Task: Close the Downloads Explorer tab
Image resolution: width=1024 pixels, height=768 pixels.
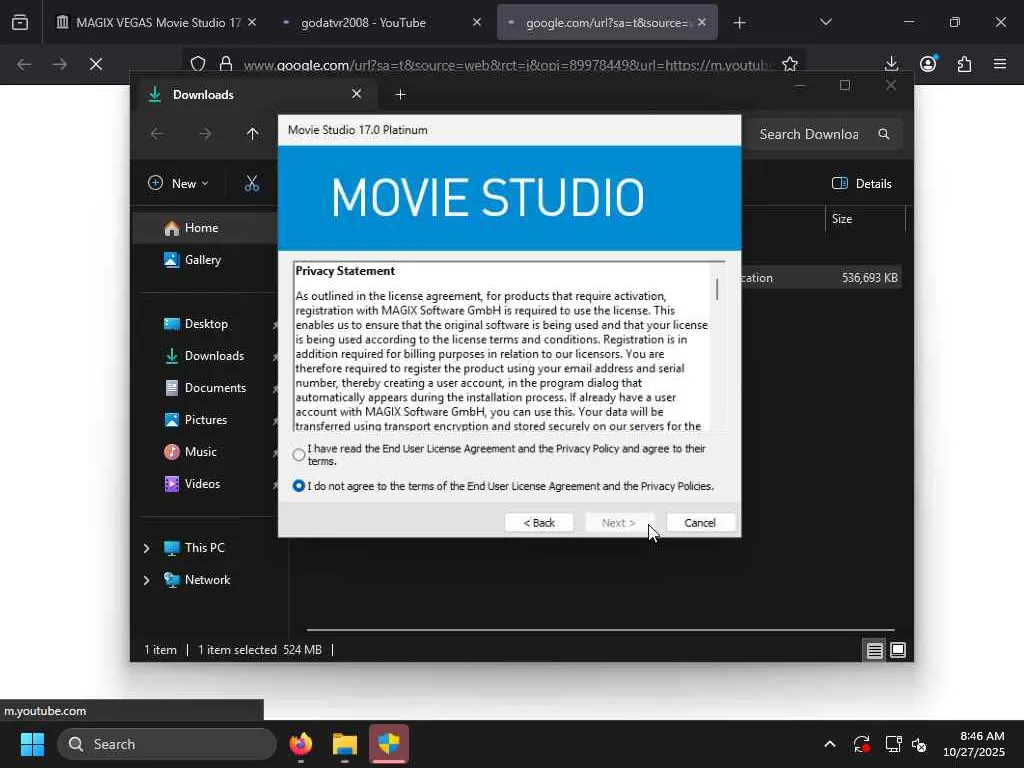Action: (x=357, y=94)
